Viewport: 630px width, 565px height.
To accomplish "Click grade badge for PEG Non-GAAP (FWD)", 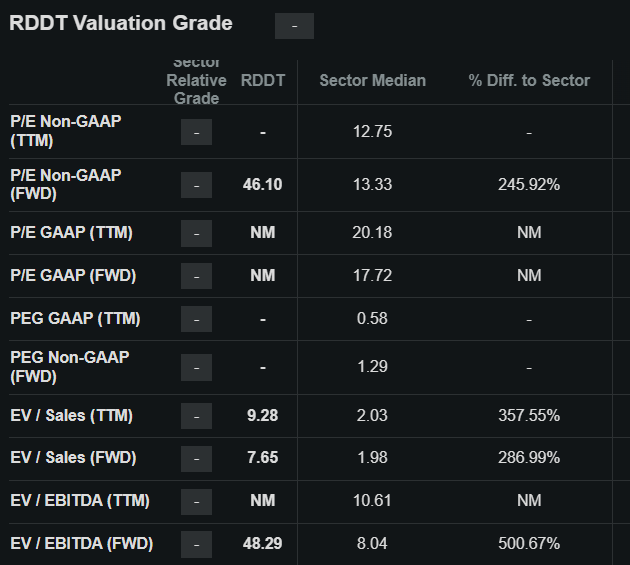I will pyautogui.click(x=196, y=367).
